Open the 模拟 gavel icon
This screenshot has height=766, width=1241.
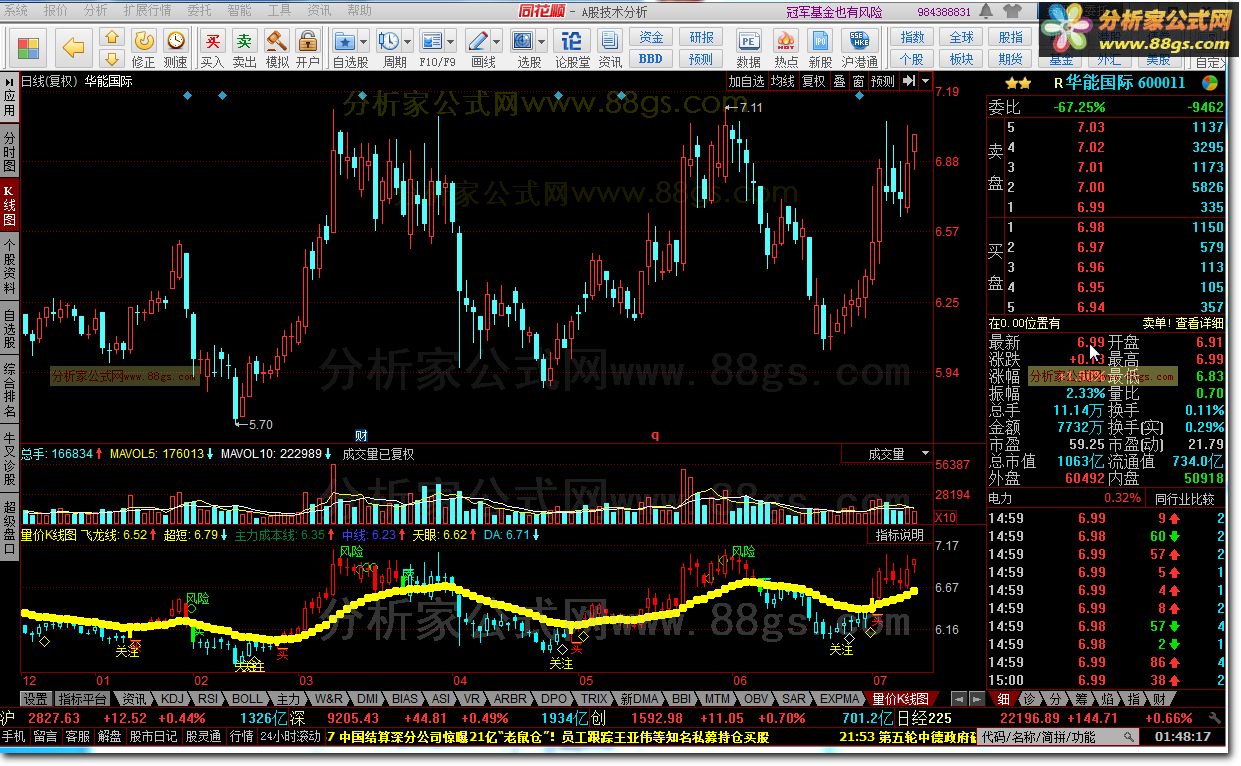coord(277,40)
